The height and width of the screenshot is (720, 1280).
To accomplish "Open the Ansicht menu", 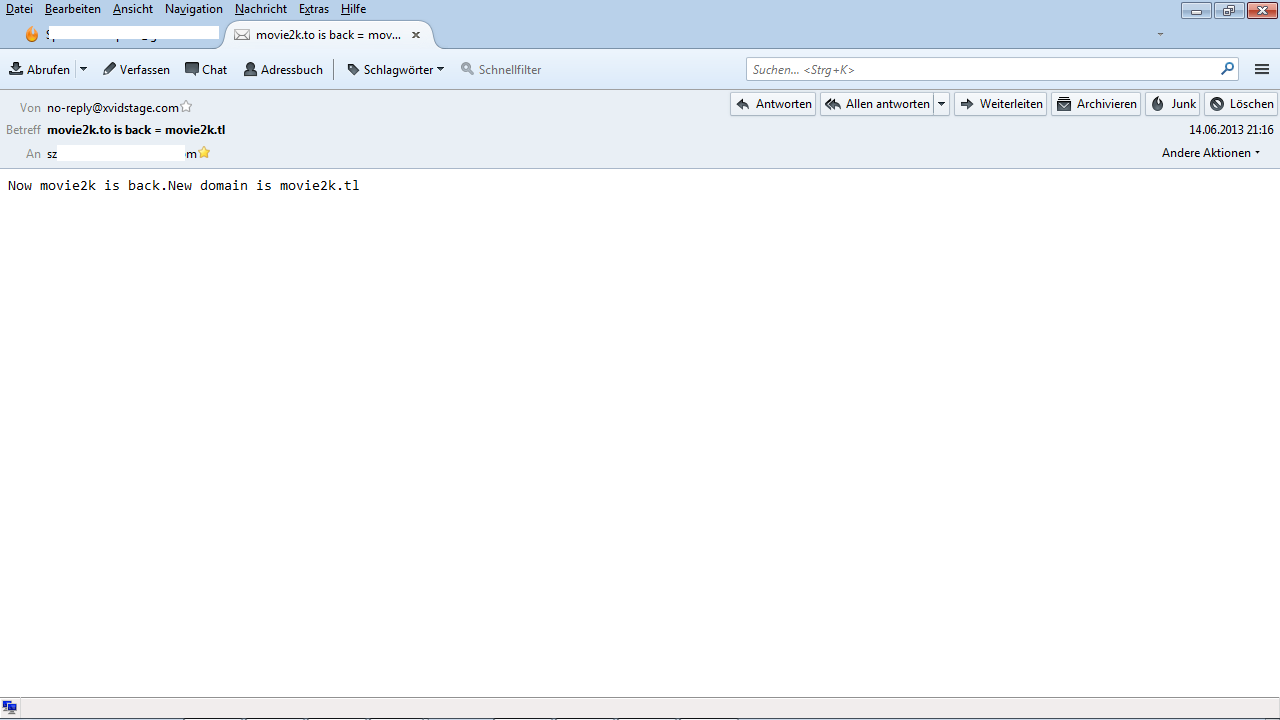I will 133,9.
